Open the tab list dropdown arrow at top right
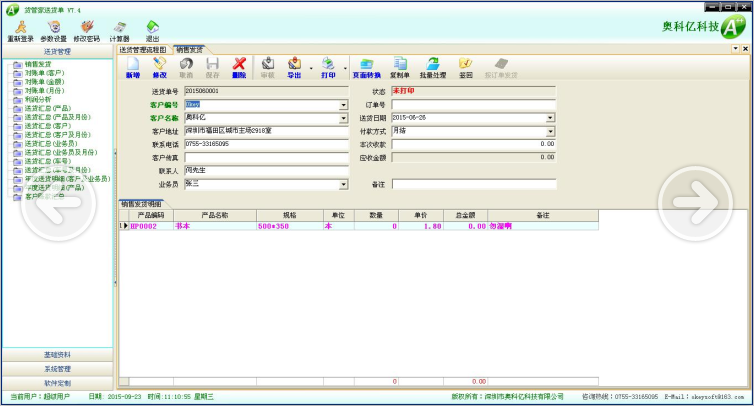This screenshot has height=406, width=754. (x=735, y=49)
